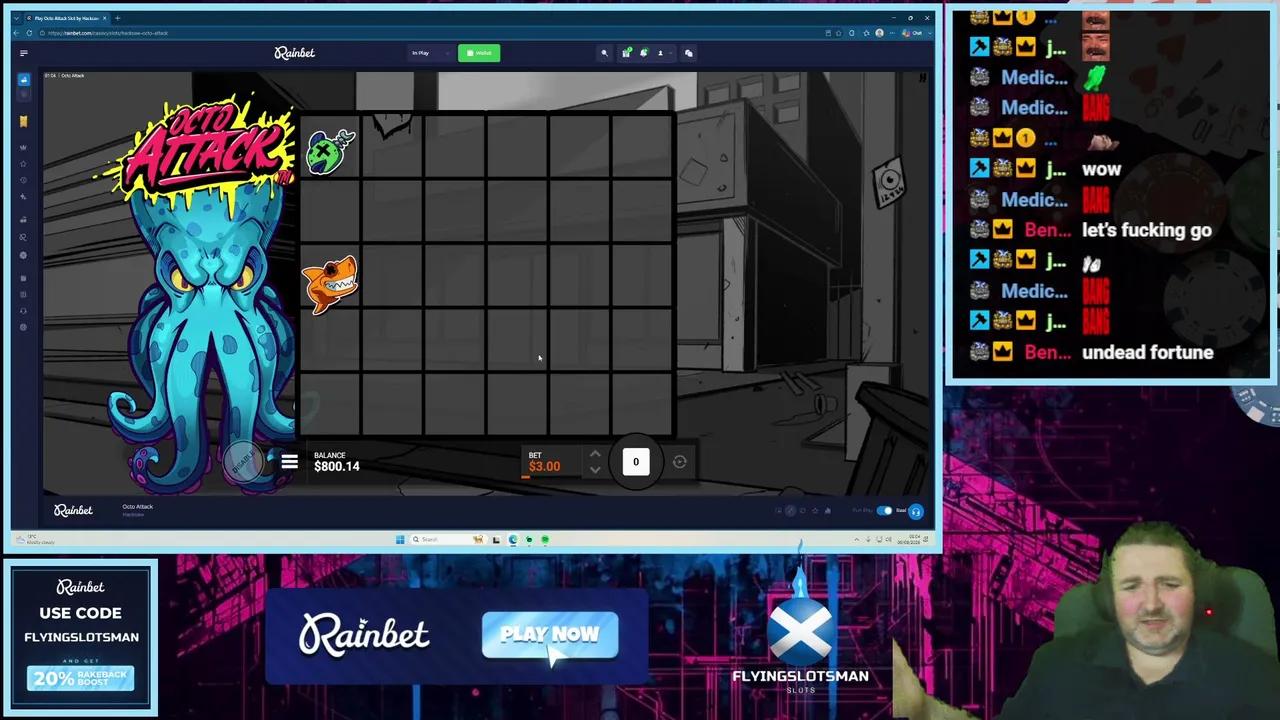Click the Rainbet logo in header

pos(295,53)
